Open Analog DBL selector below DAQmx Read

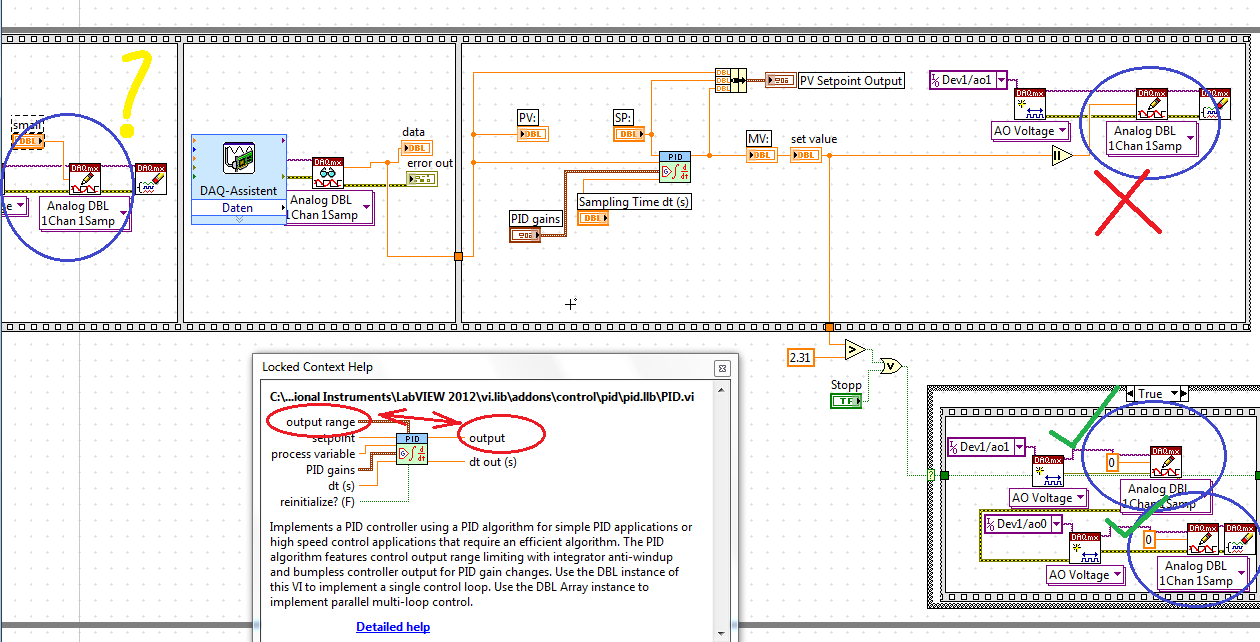[x=366, y=208]
